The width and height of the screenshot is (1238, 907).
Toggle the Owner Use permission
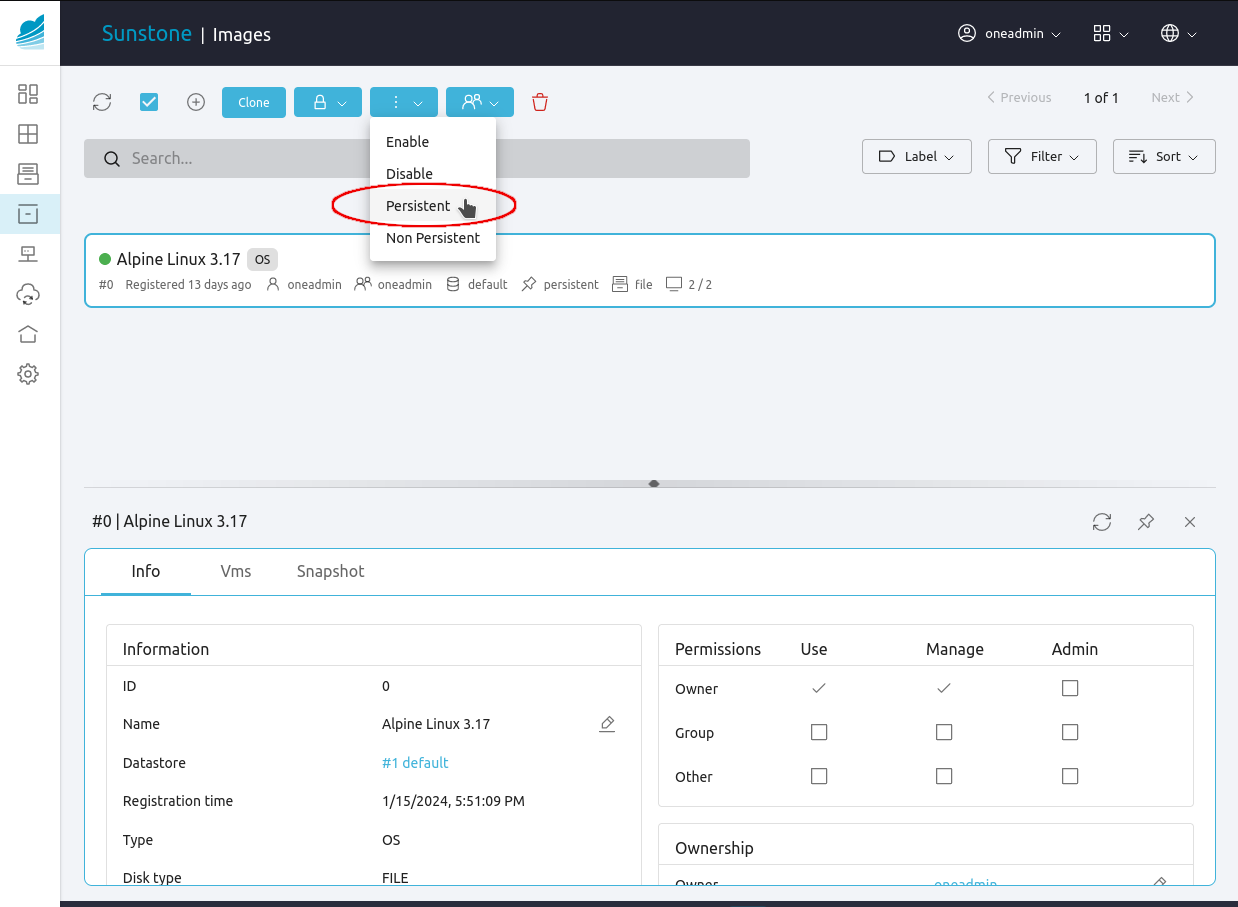pos(819,688)
